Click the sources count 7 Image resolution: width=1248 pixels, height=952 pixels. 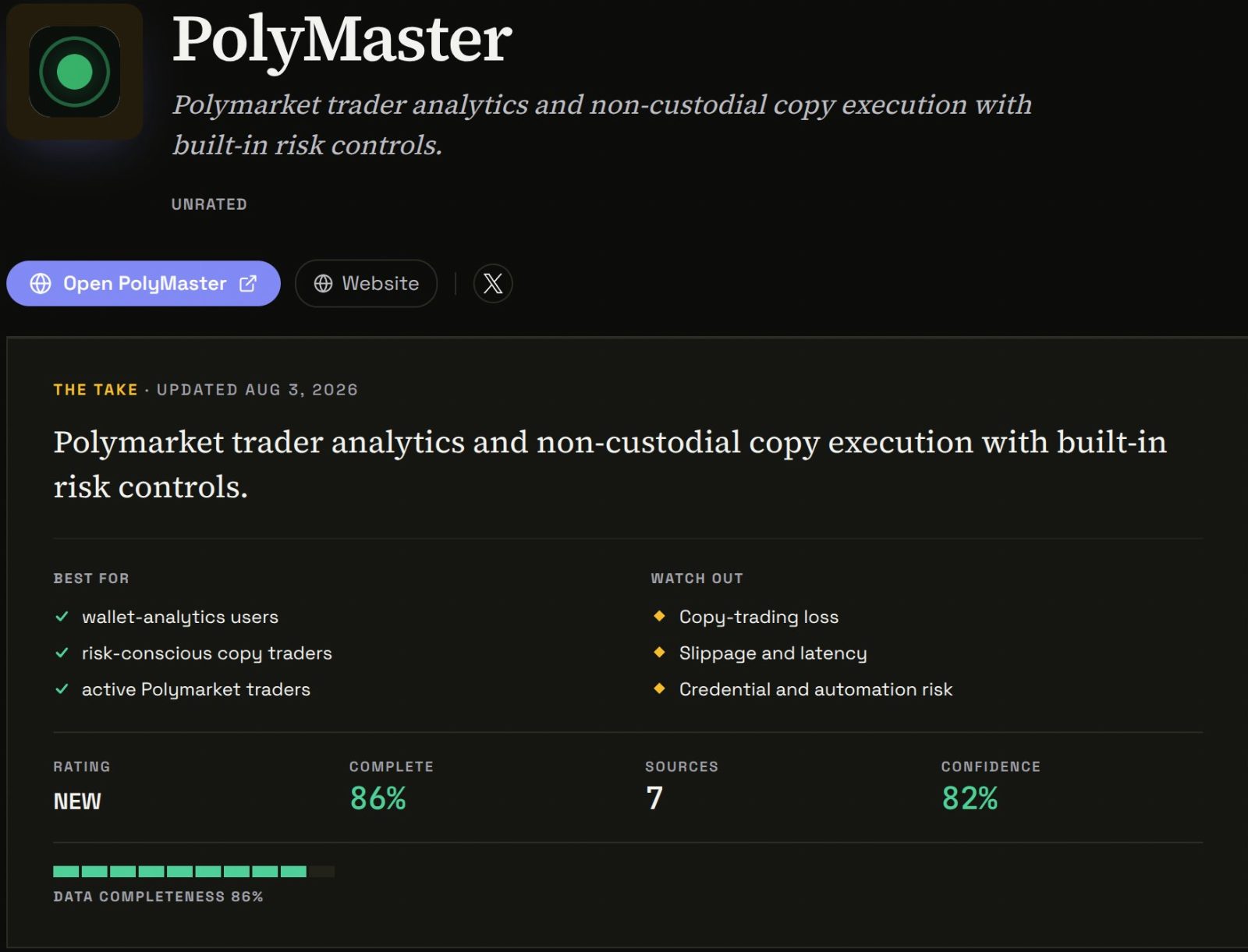654,798
